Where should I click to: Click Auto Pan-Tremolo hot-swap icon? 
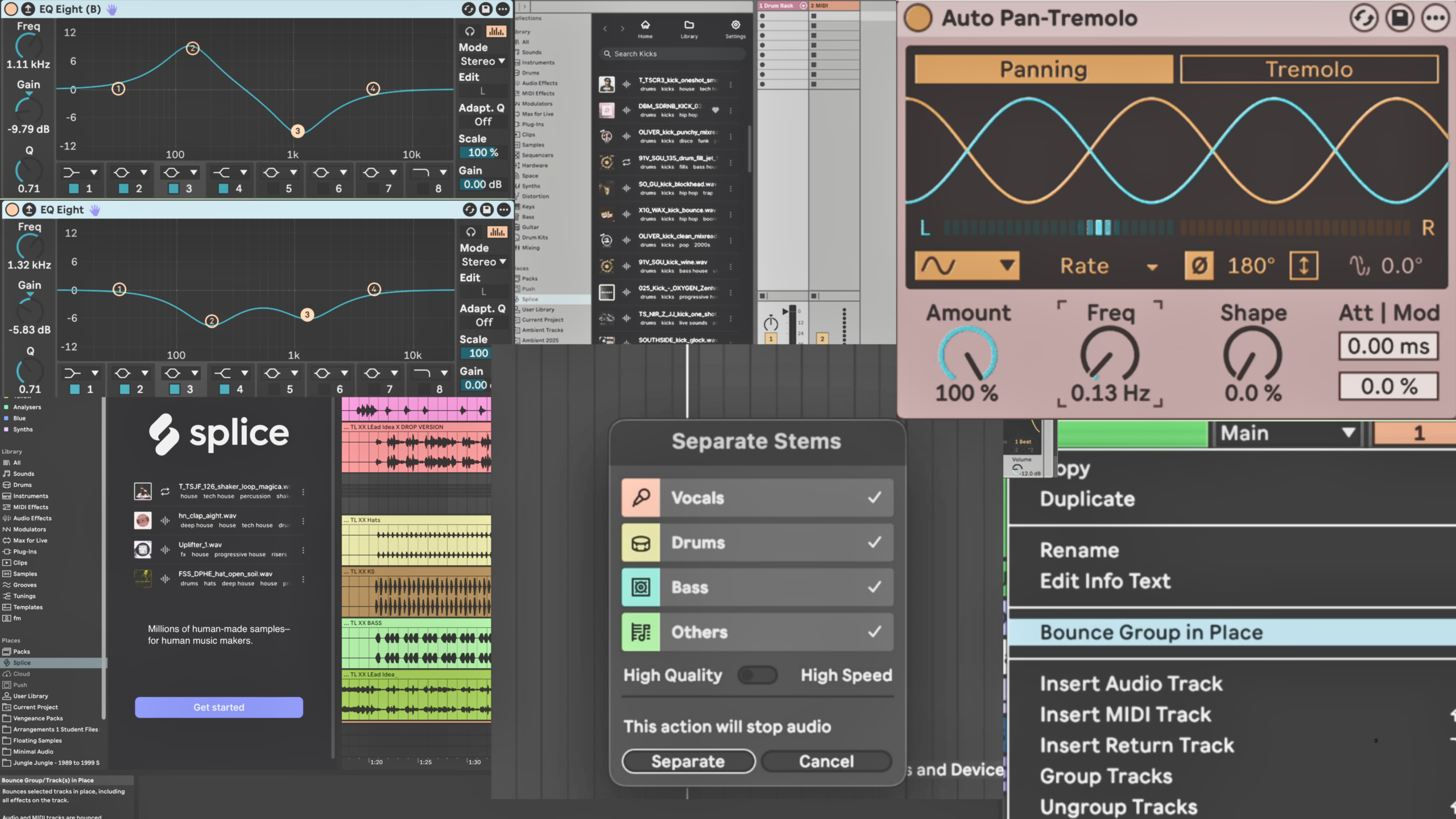click(1364, 18)
